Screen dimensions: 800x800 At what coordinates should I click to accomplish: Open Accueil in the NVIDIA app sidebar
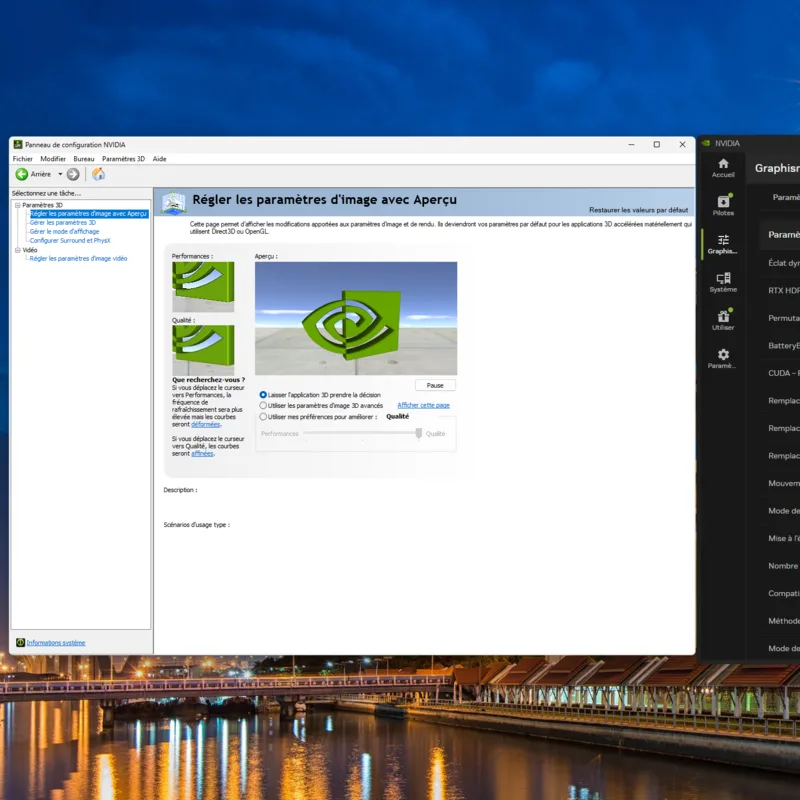coord(723,168)
